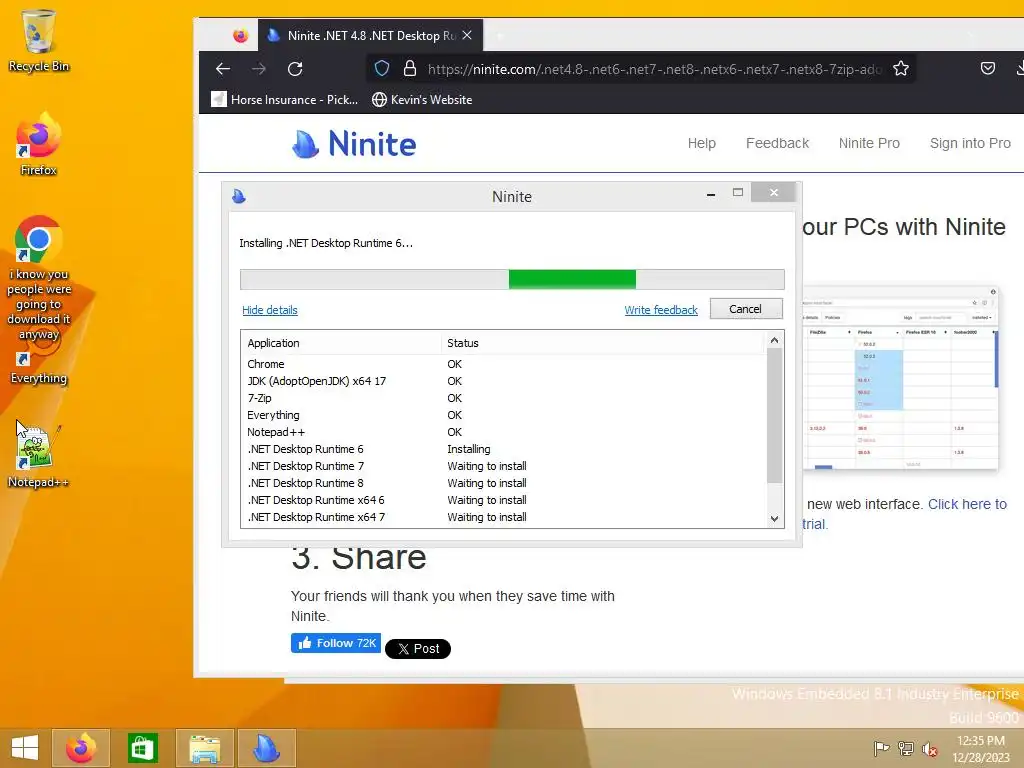Maximize the Ninite installer dialog
1024x768 pixels.
click(x=738, y=193)
